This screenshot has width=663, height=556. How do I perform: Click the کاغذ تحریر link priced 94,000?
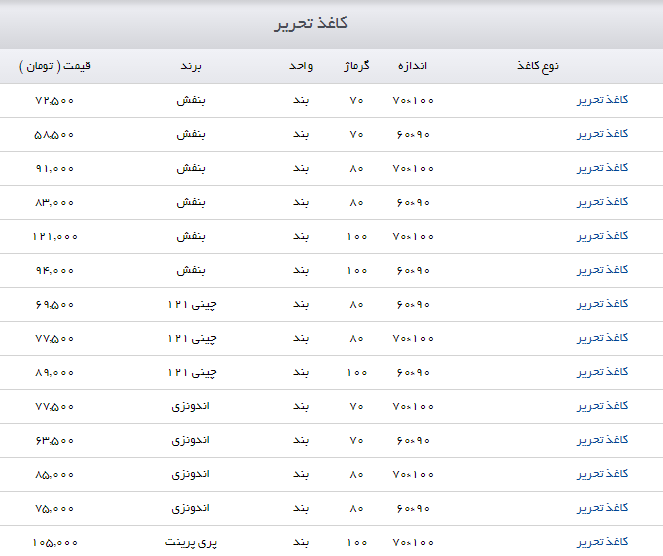coord(603,270)
